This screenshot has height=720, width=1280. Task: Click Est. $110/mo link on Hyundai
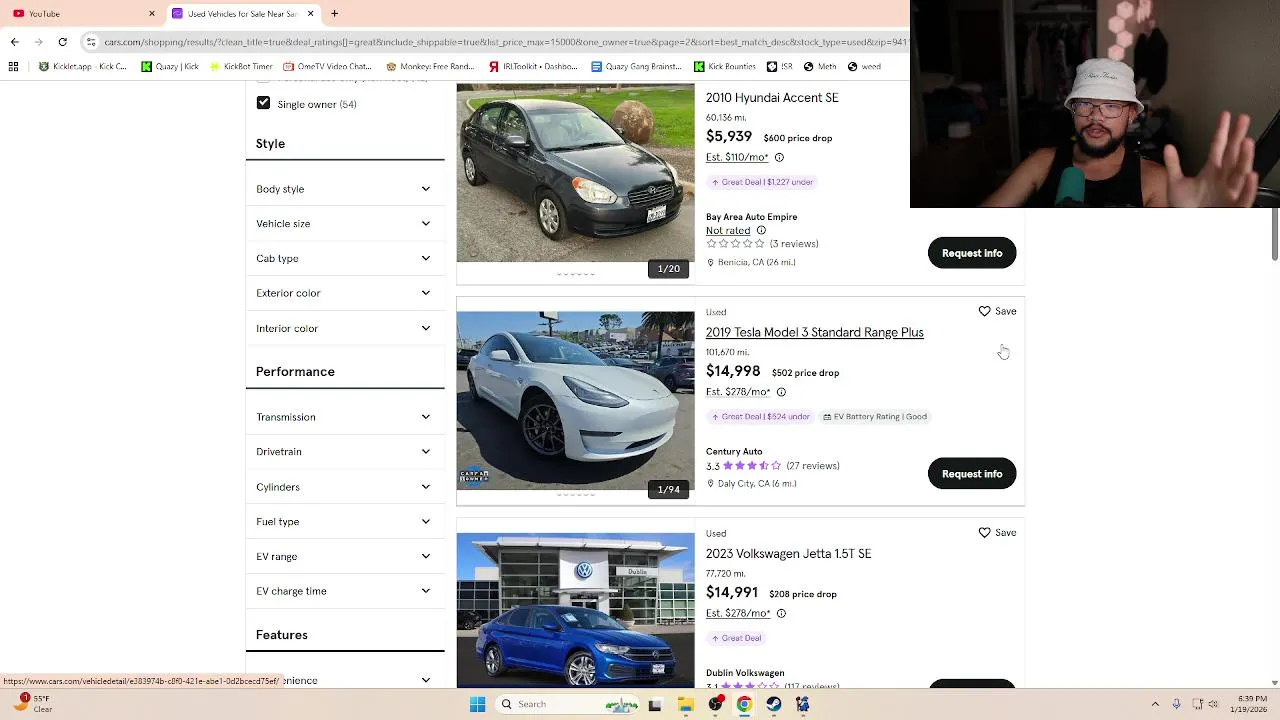click(737, 158)
